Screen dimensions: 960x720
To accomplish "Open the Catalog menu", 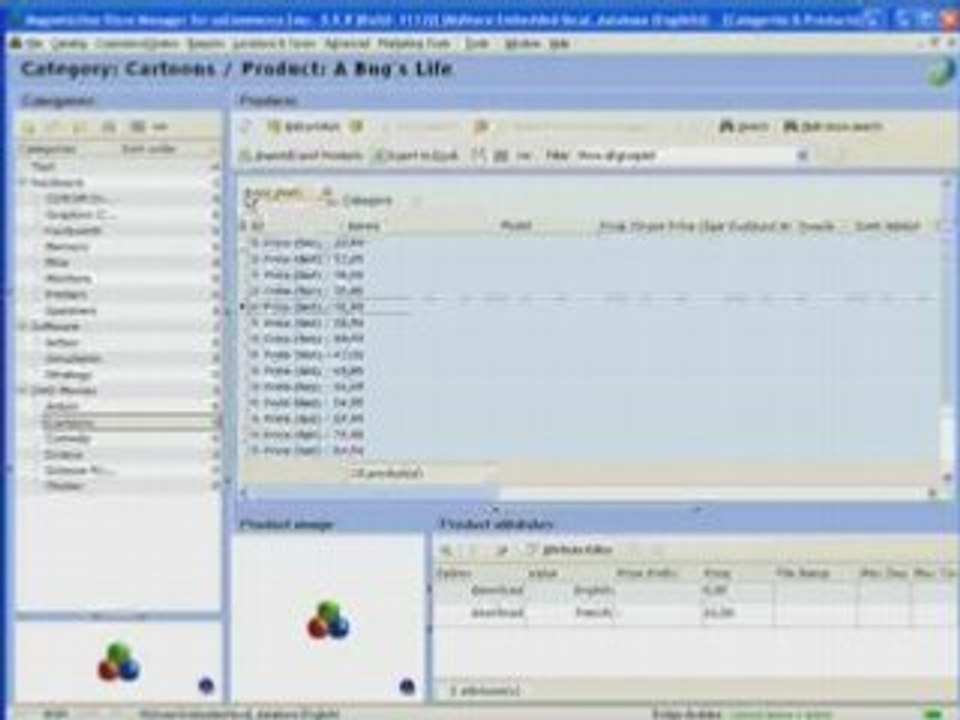I will (69, 43).
